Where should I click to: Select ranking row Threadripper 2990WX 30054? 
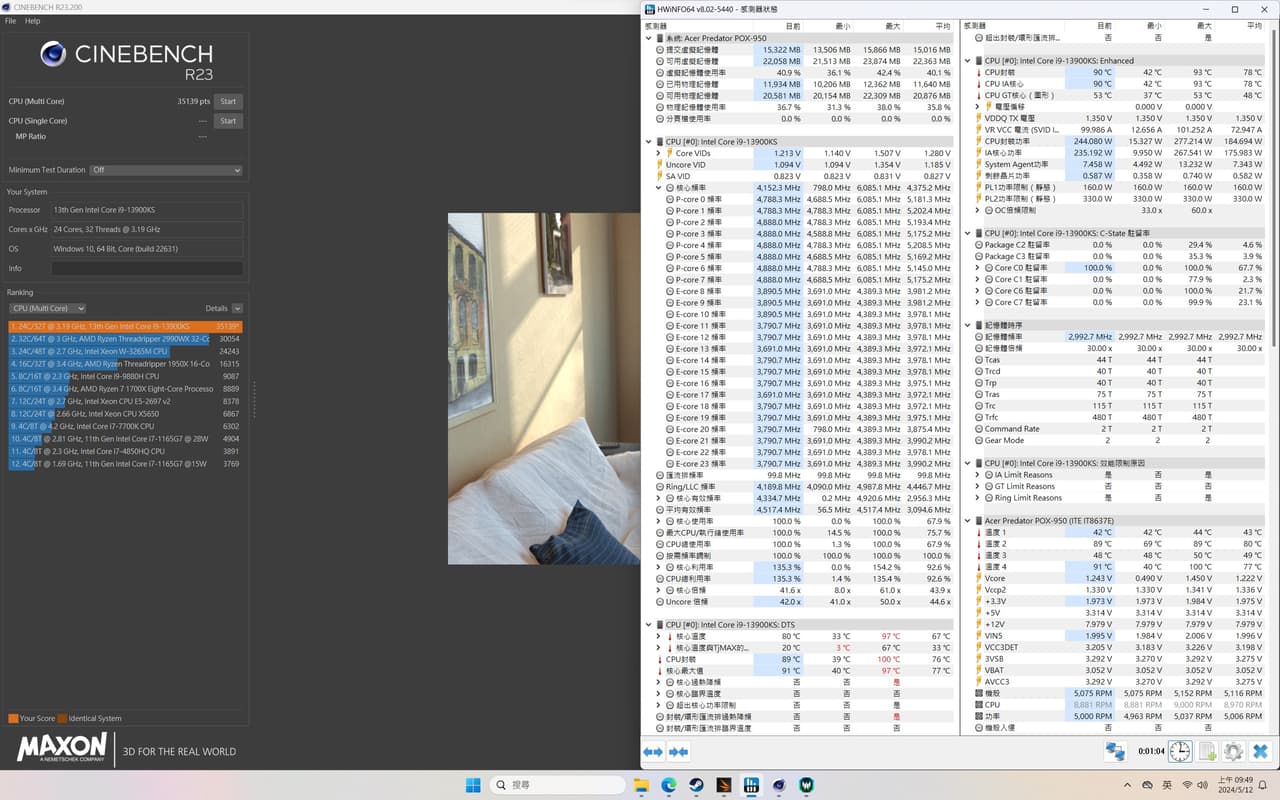pos(125,339)
